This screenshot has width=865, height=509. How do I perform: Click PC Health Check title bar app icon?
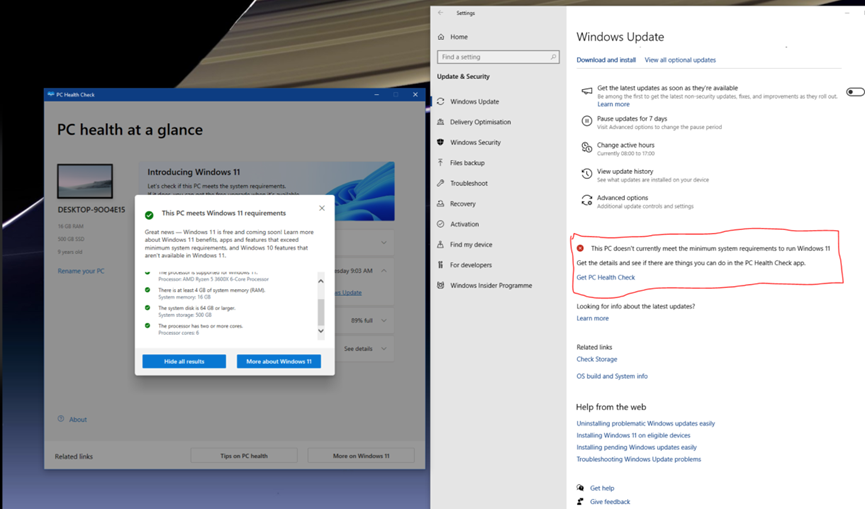click(51, 94)
